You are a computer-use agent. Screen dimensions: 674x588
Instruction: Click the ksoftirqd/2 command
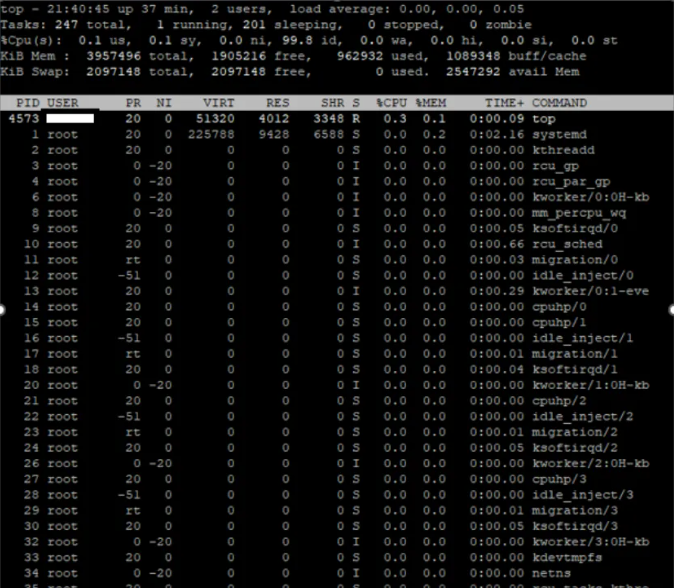[575, 448]
